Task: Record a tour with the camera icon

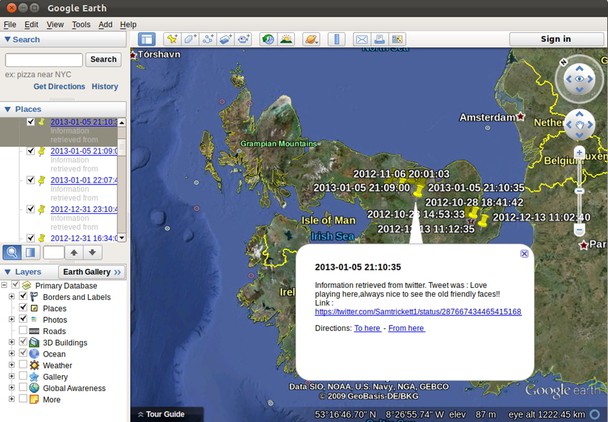Action: (x=243, y=39)
